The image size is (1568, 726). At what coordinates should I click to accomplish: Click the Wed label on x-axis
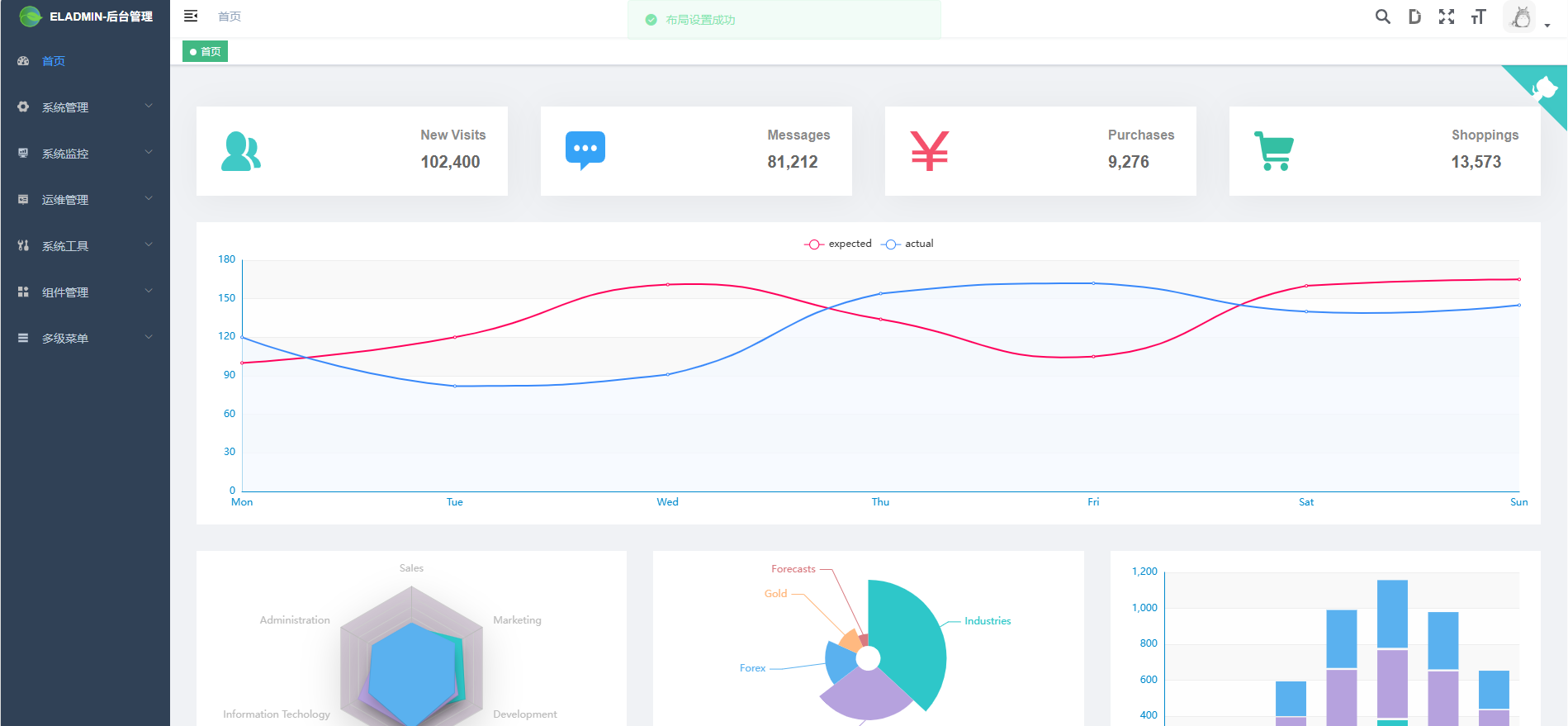pyautogui.click(x=668, y=502)
